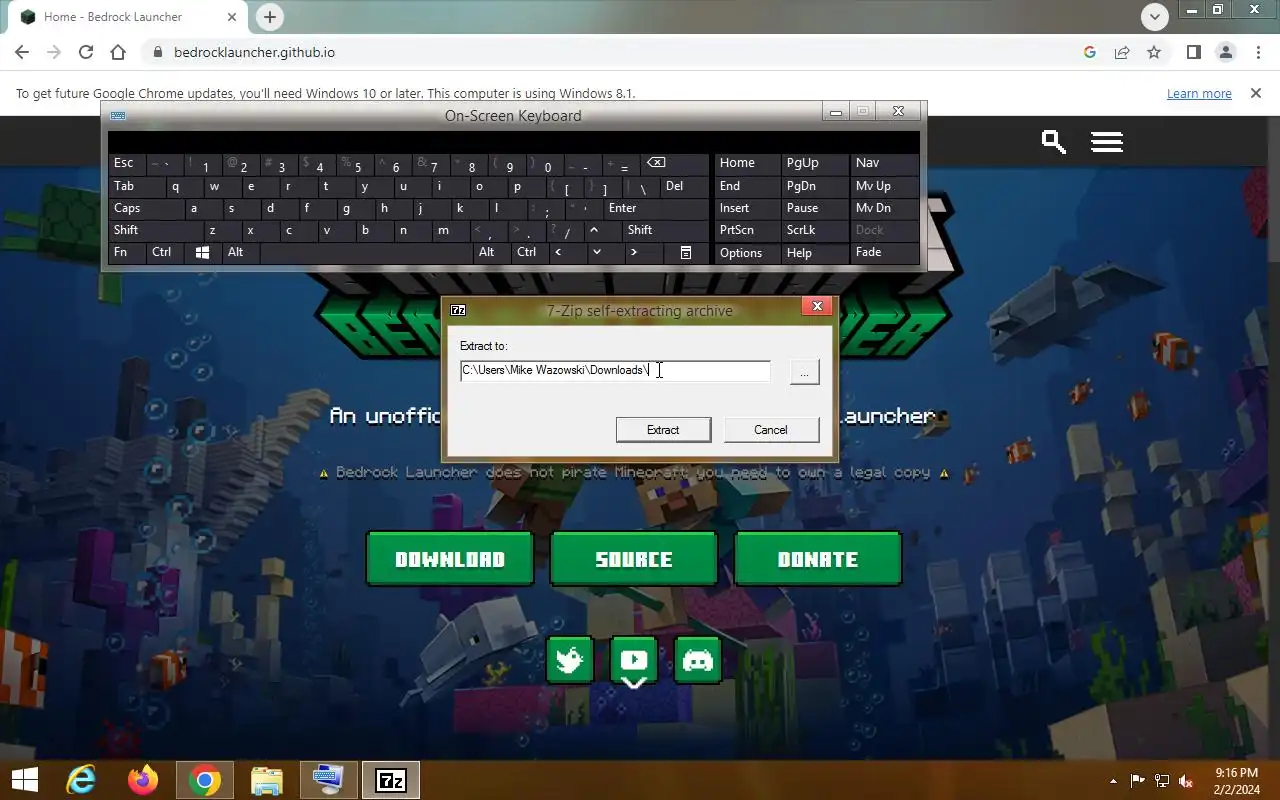Open Chrome profile icon
The image size is (1280, 800).
point(1225,52)
